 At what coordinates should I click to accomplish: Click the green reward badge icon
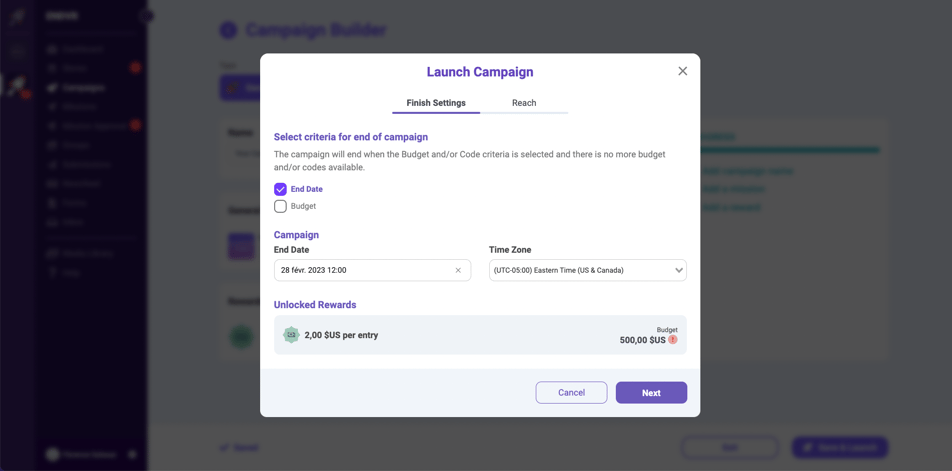coord(291,335)
